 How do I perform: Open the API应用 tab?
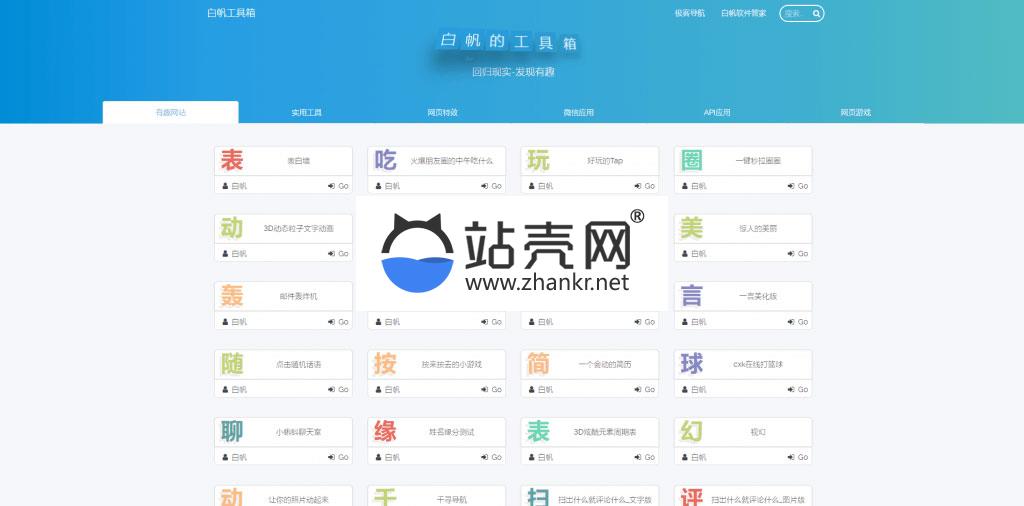716,112
